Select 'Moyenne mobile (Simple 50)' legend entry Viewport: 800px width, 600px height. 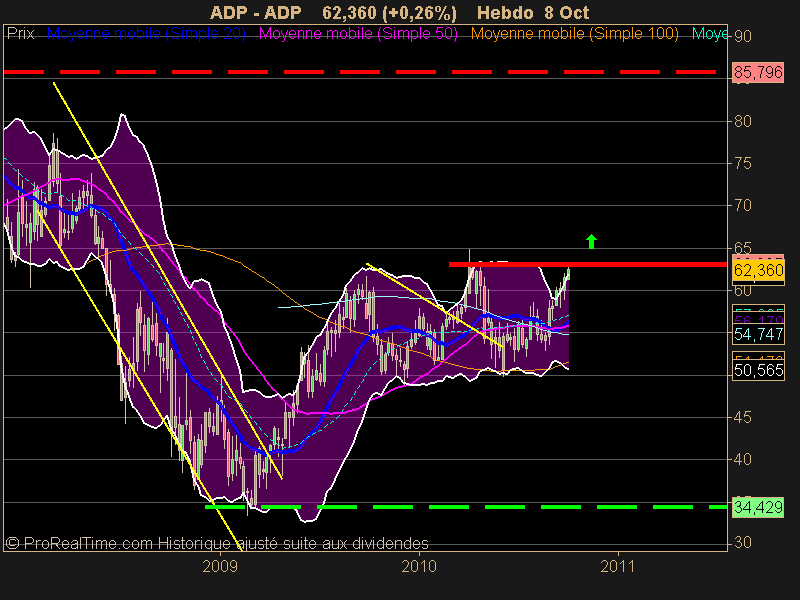tap(358, 34)
